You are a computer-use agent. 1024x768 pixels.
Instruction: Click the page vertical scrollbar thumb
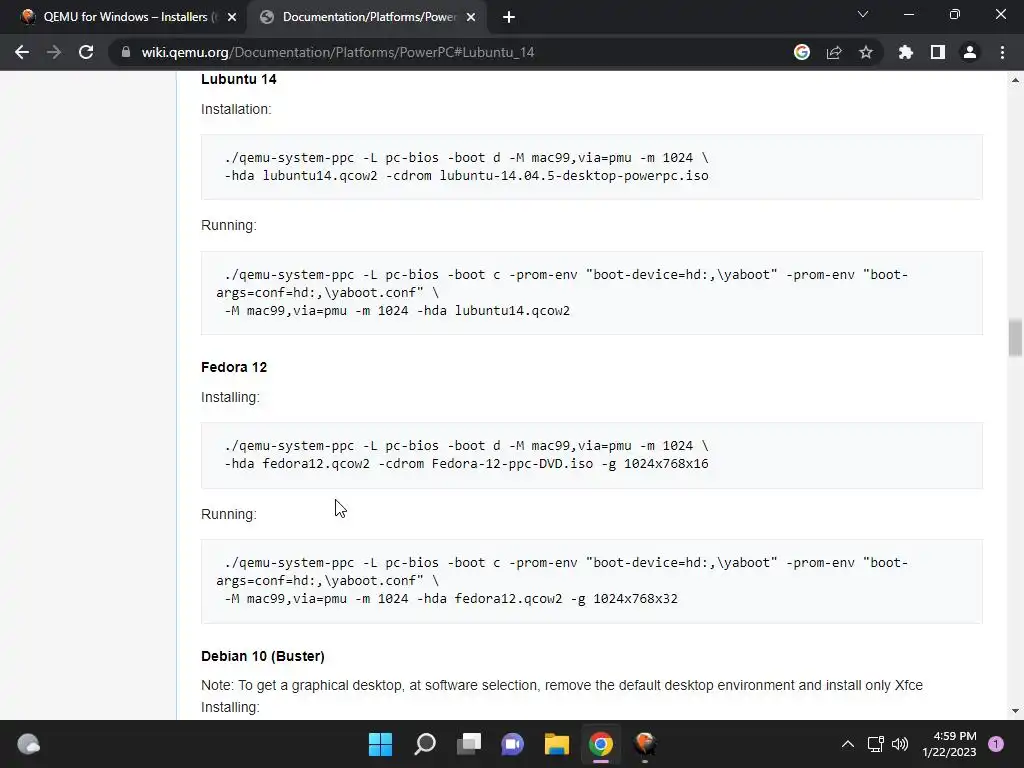pyautogui.click(x=1015, y=338)
